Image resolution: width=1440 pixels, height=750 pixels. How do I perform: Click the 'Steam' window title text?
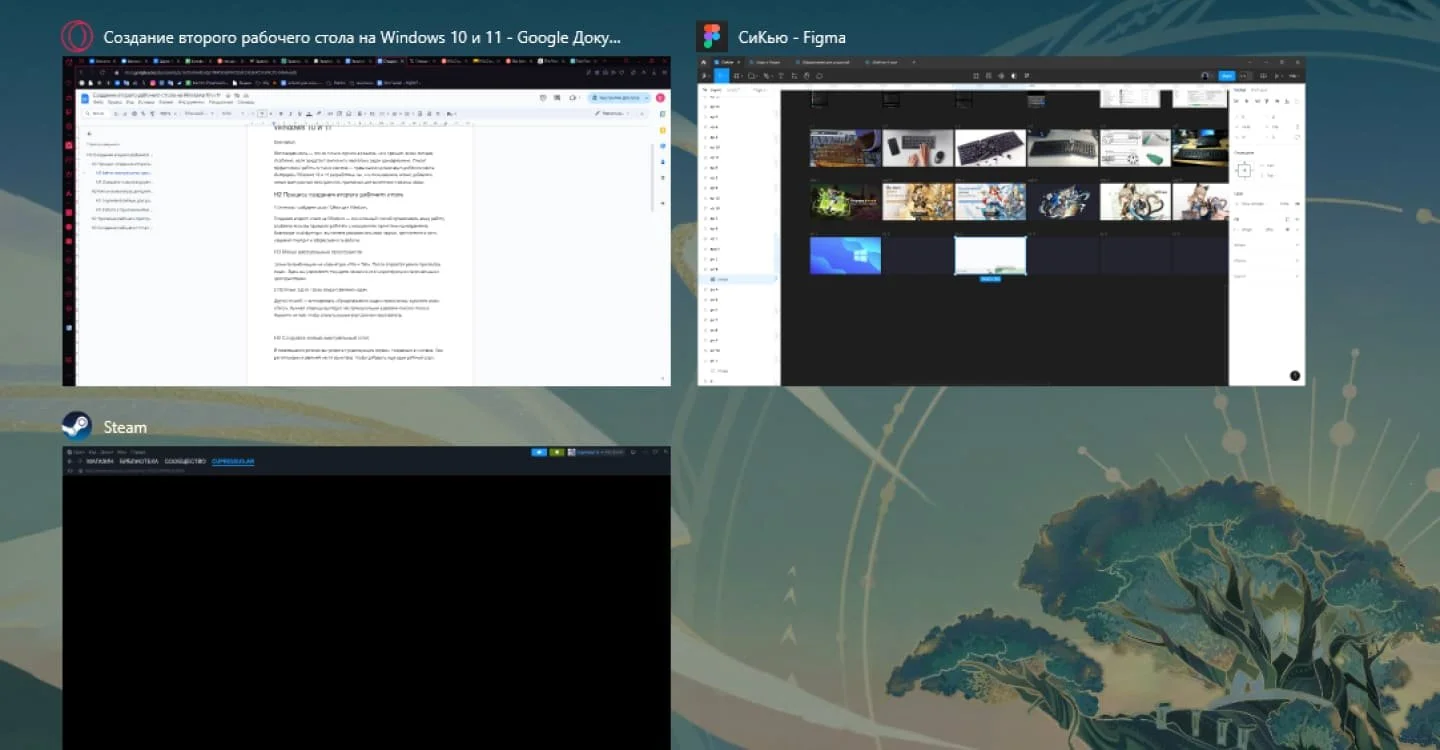click(x=125, y=427)
